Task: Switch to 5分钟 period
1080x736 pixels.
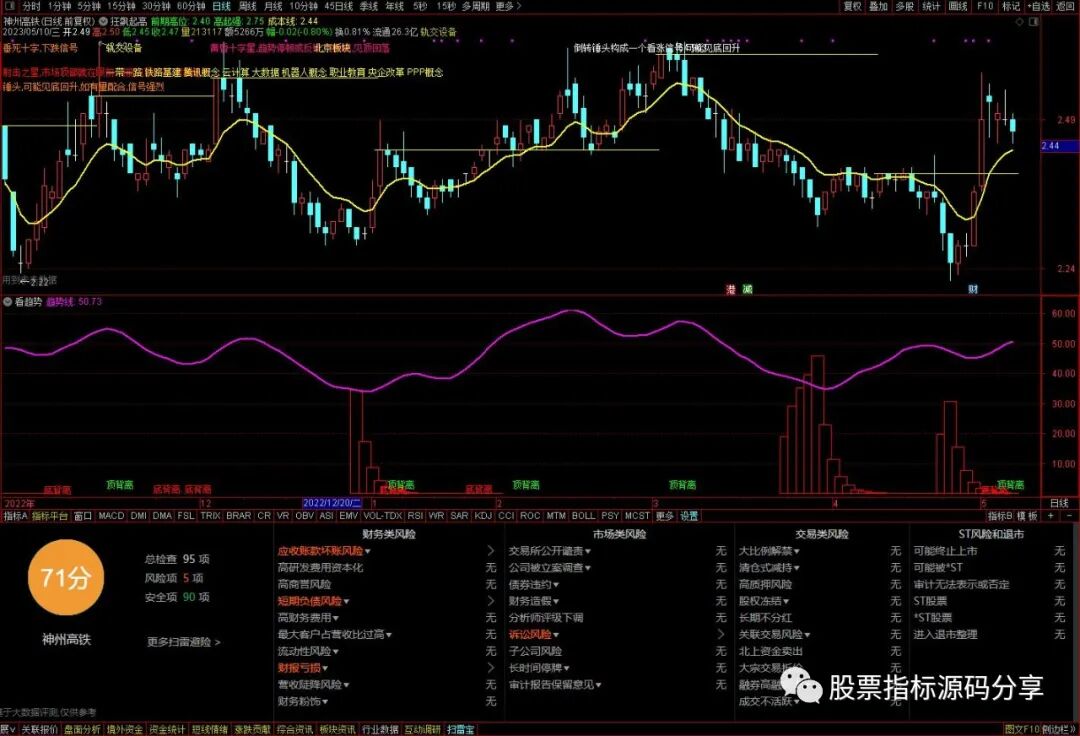Action: [89, 6]
